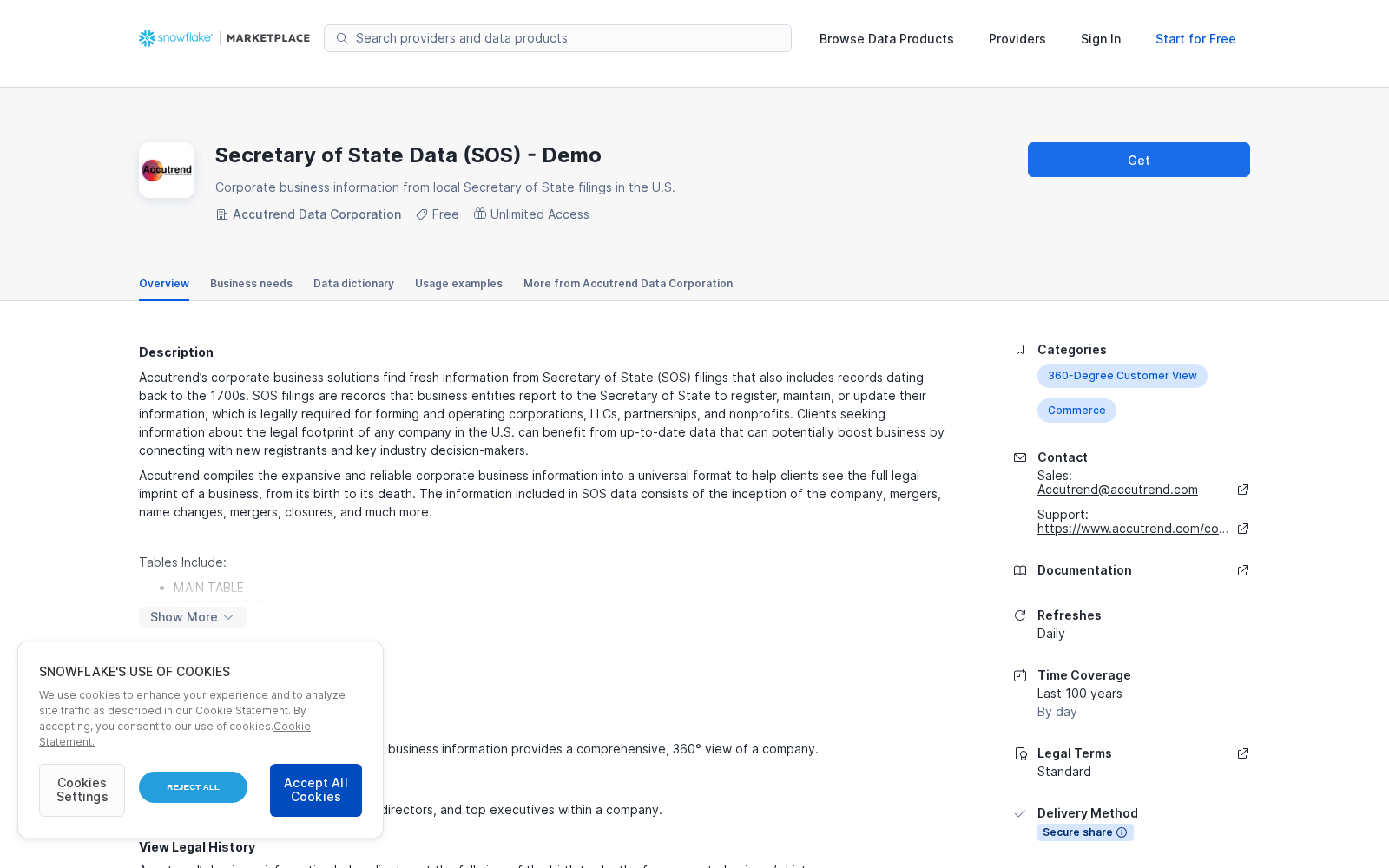1389x868 pixels.
Task: Click the MAIN TABLE list item
Action: point(208,588)
